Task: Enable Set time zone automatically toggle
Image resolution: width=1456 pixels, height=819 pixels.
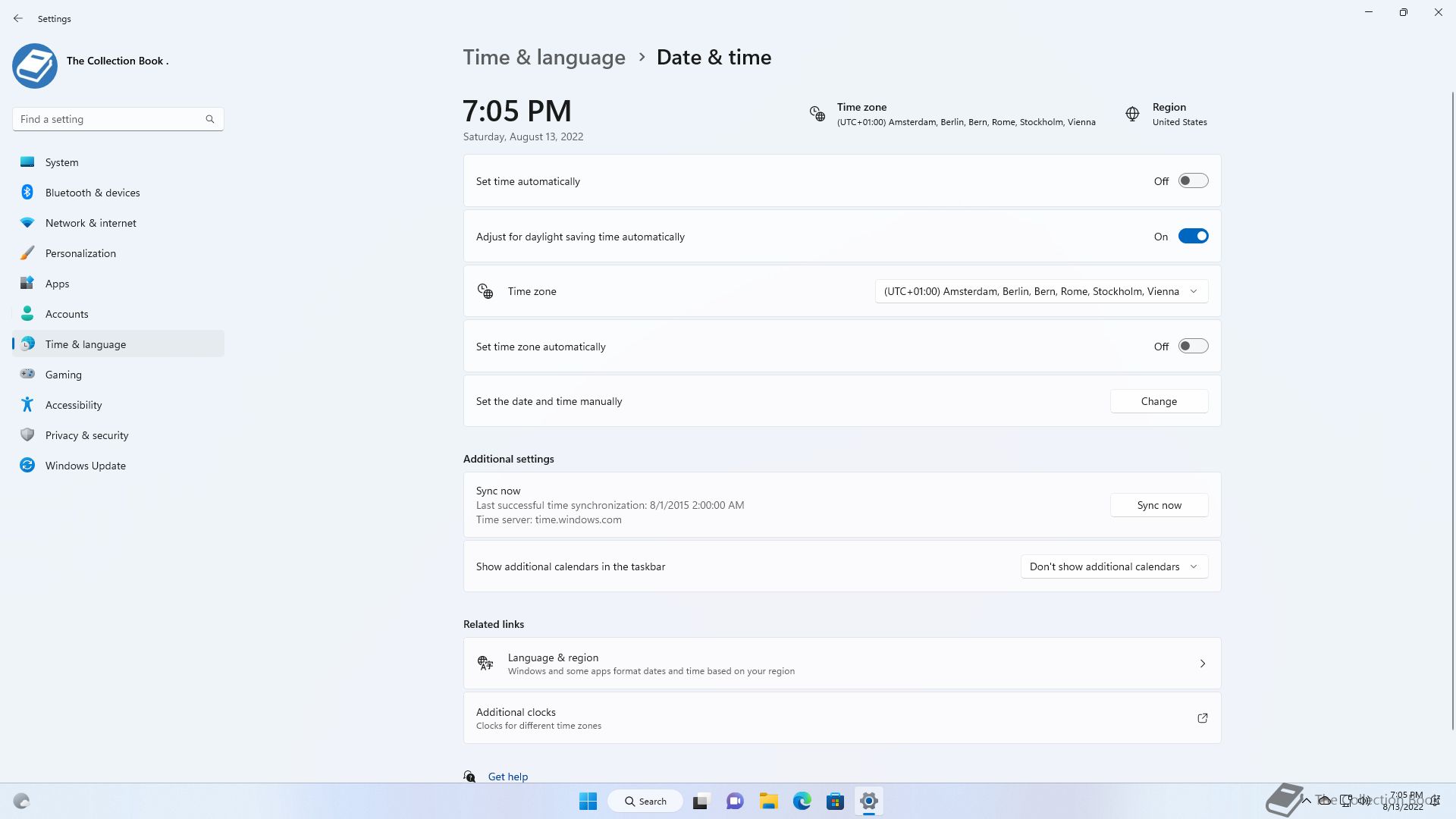Action: pos(1193,347)
